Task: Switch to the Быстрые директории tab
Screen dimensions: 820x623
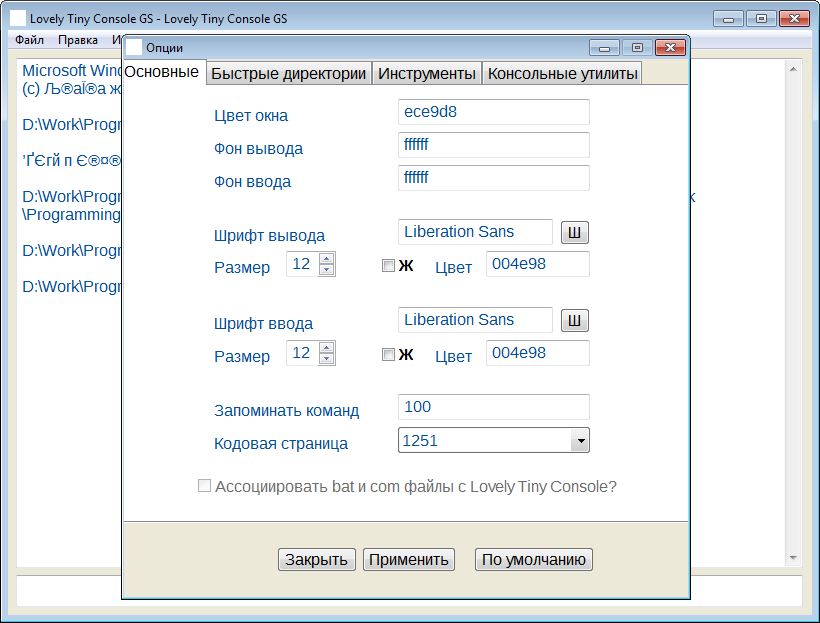Action: coord(289,73)
